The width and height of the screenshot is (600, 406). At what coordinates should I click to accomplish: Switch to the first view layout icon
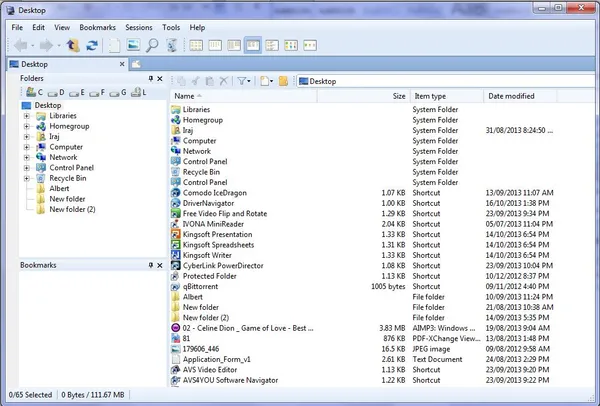tap(196, 46)
